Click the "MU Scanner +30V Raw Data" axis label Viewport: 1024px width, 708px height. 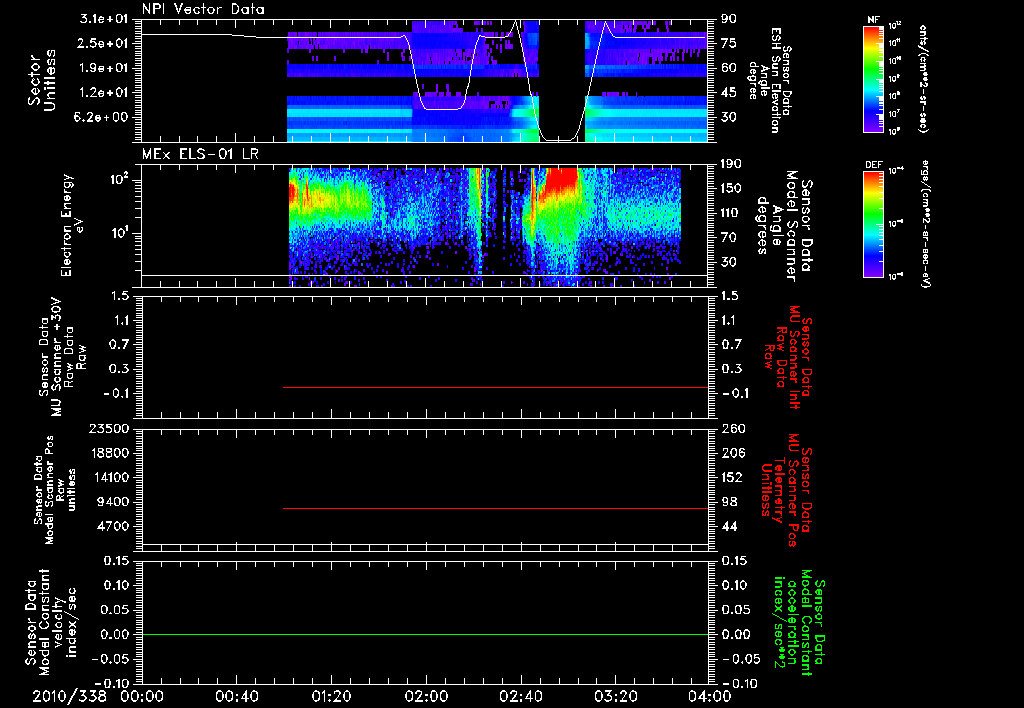point(62,357)
